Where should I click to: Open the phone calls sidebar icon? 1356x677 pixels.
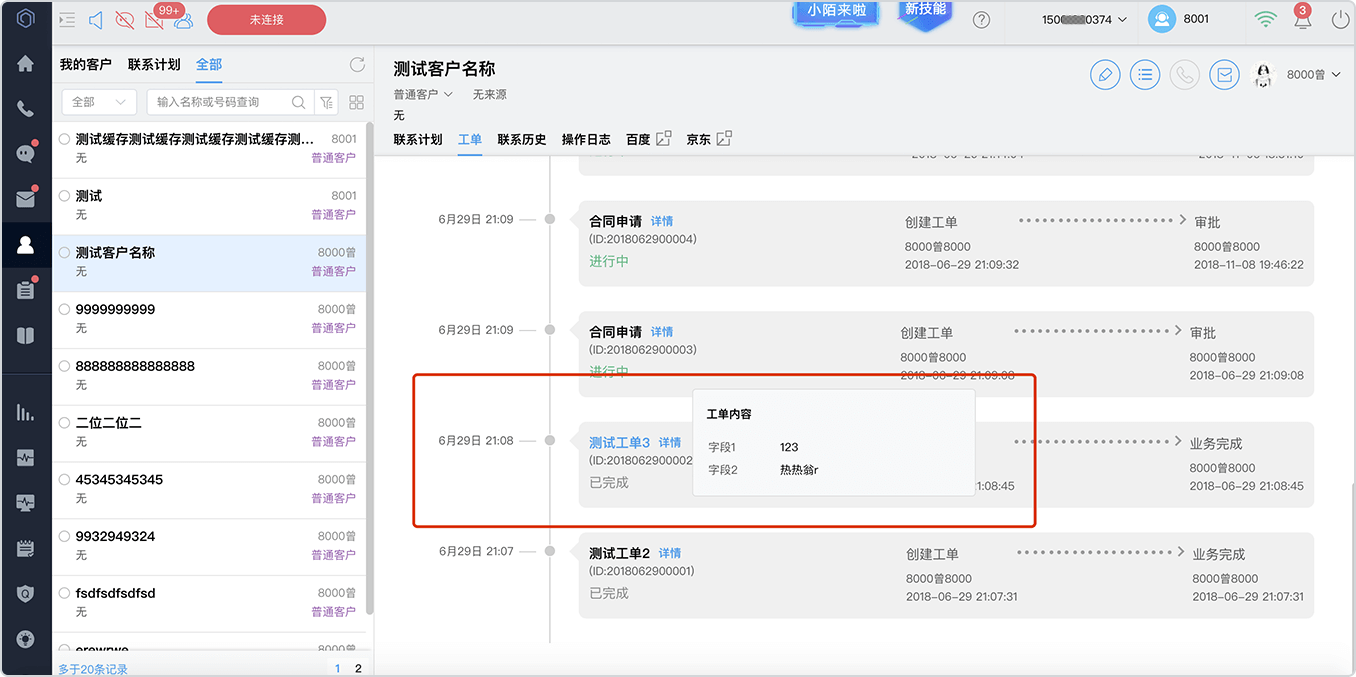coord(25,109)
